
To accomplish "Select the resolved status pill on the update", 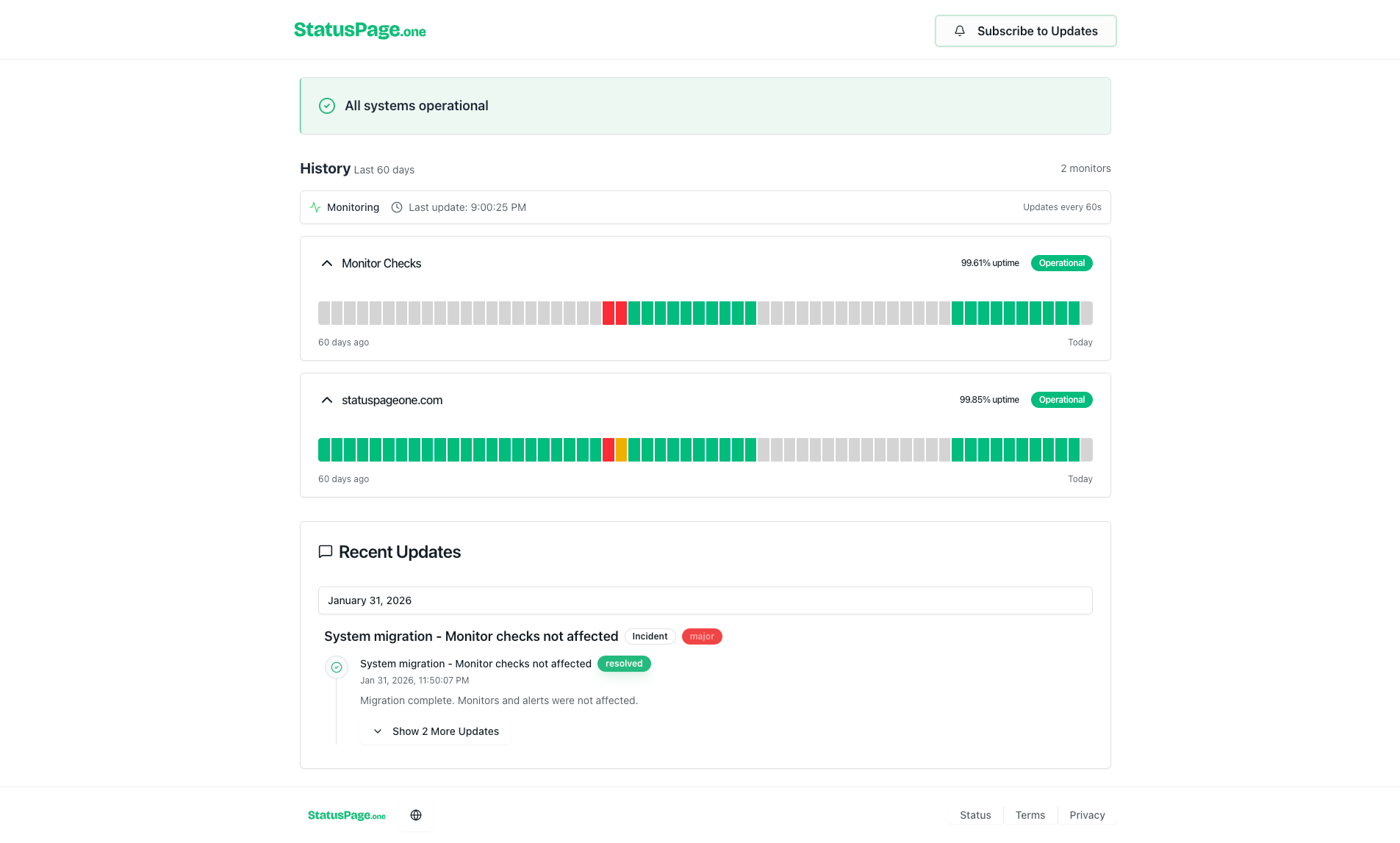I will [x=623, y=663].
